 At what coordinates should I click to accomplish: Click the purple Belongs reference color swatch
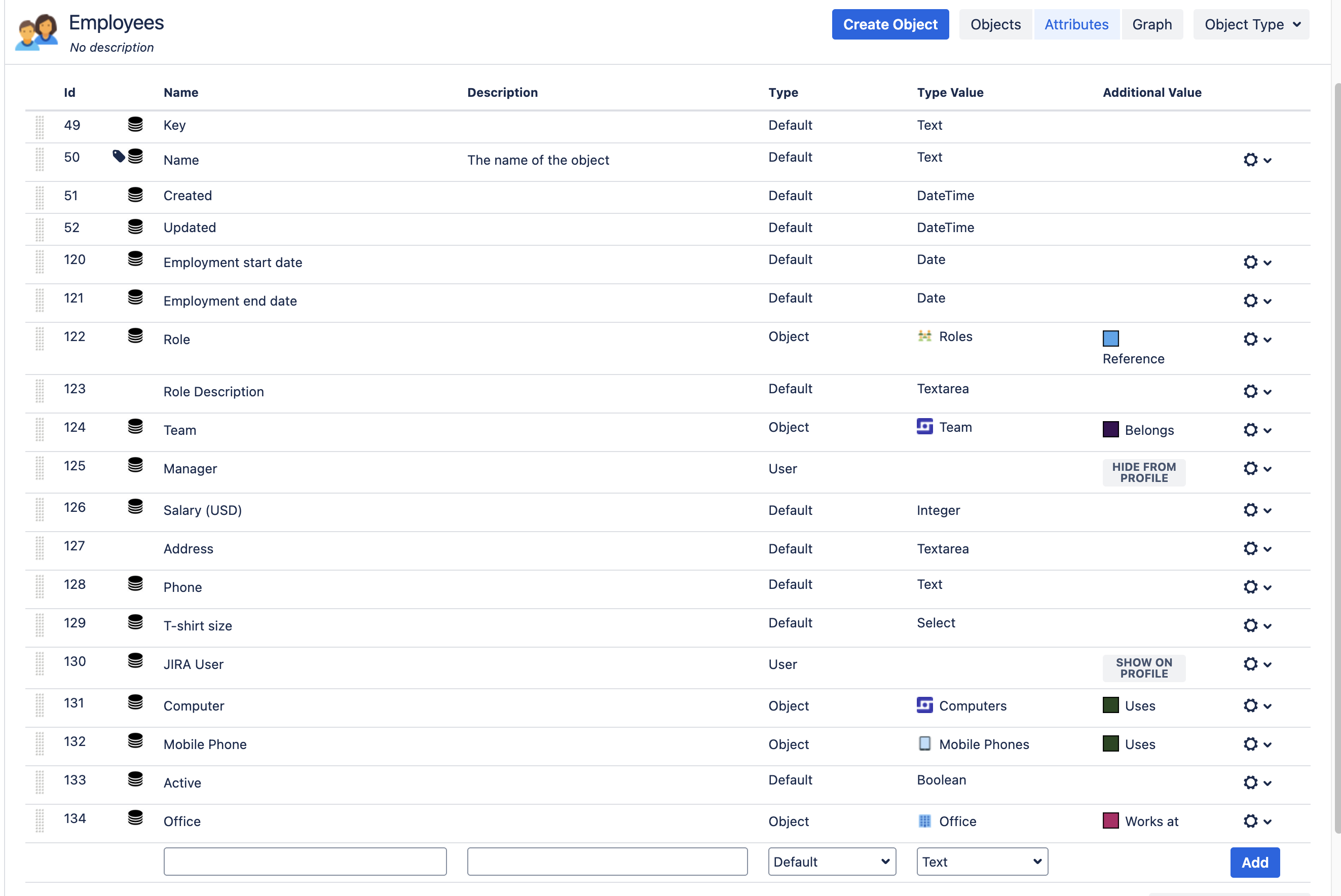[x=1110, y=430]
